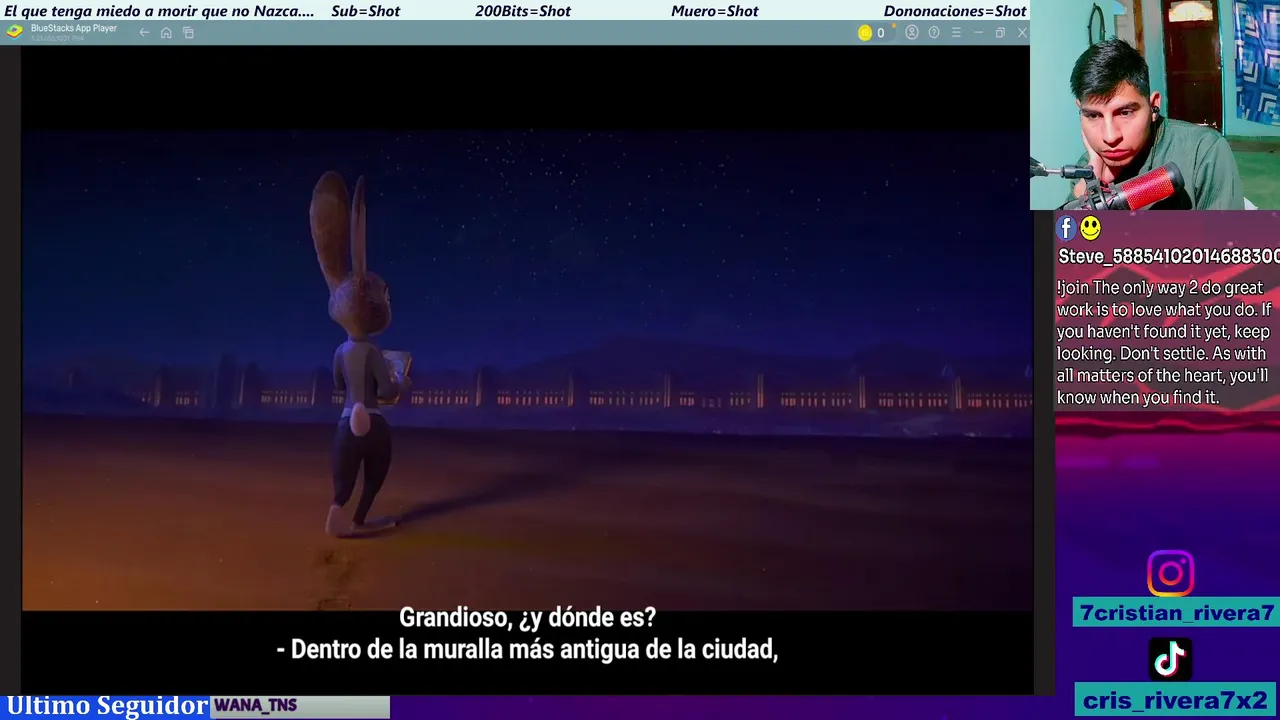Minimize the BlueStacks window

(978, 33)
